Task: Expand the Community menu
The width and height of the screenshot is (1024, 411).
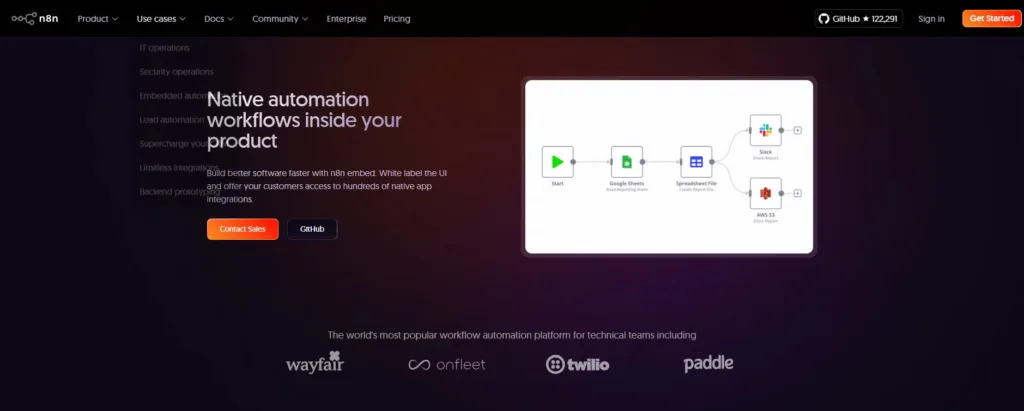Action: pyautogui.click(x=281, y=19)
